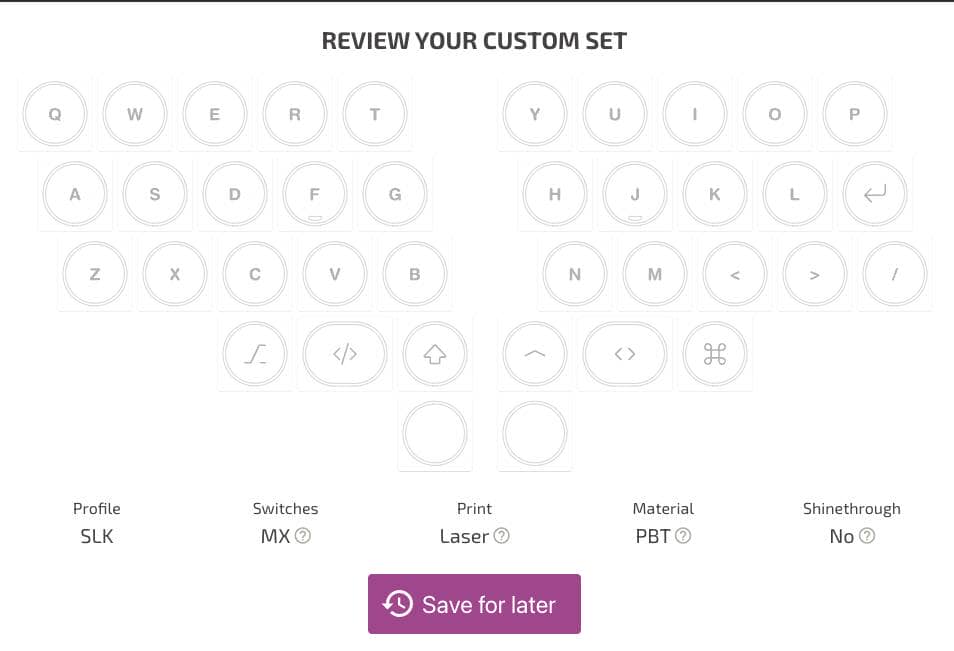Screen dimensions: 954x651
Task: Select the F homing keycap
Action: 315,194
